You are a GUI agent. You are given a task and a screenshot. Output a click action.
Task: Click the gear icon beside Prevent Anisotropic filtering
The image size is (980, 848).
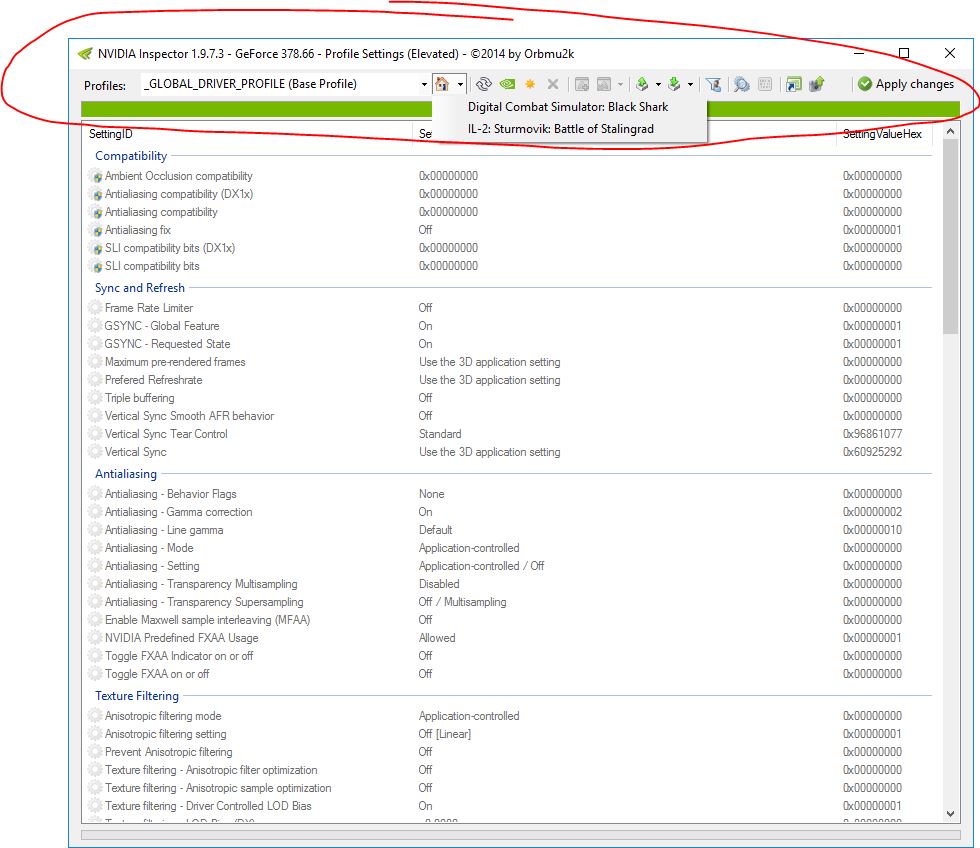(x=95, y=752)
